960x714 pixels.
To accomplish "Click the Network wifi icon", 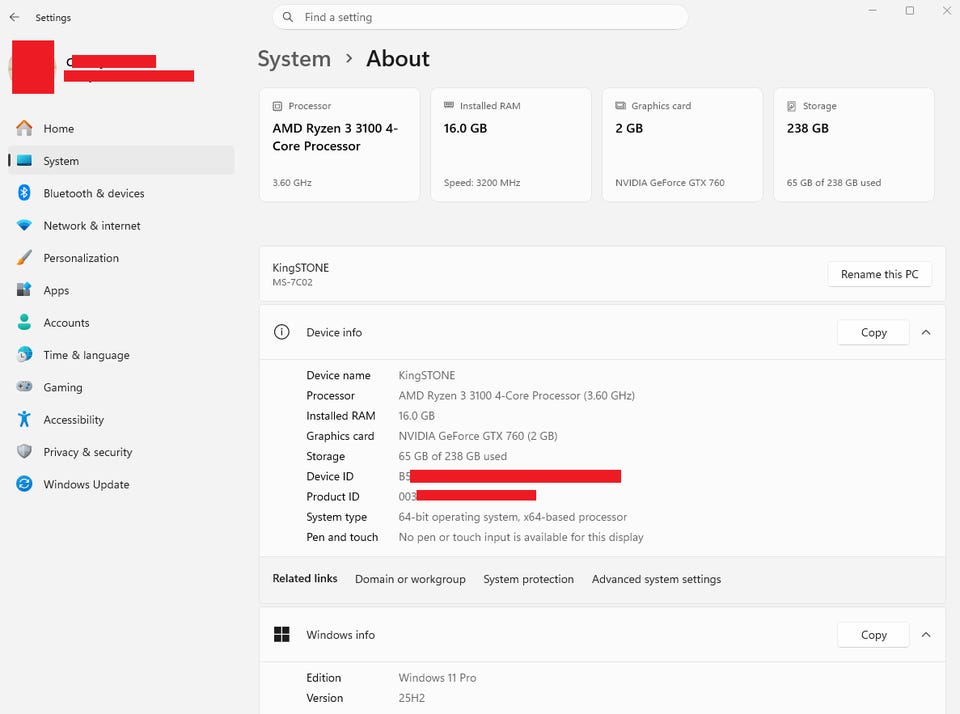I will pyautogui.click(x=24, y=225).
